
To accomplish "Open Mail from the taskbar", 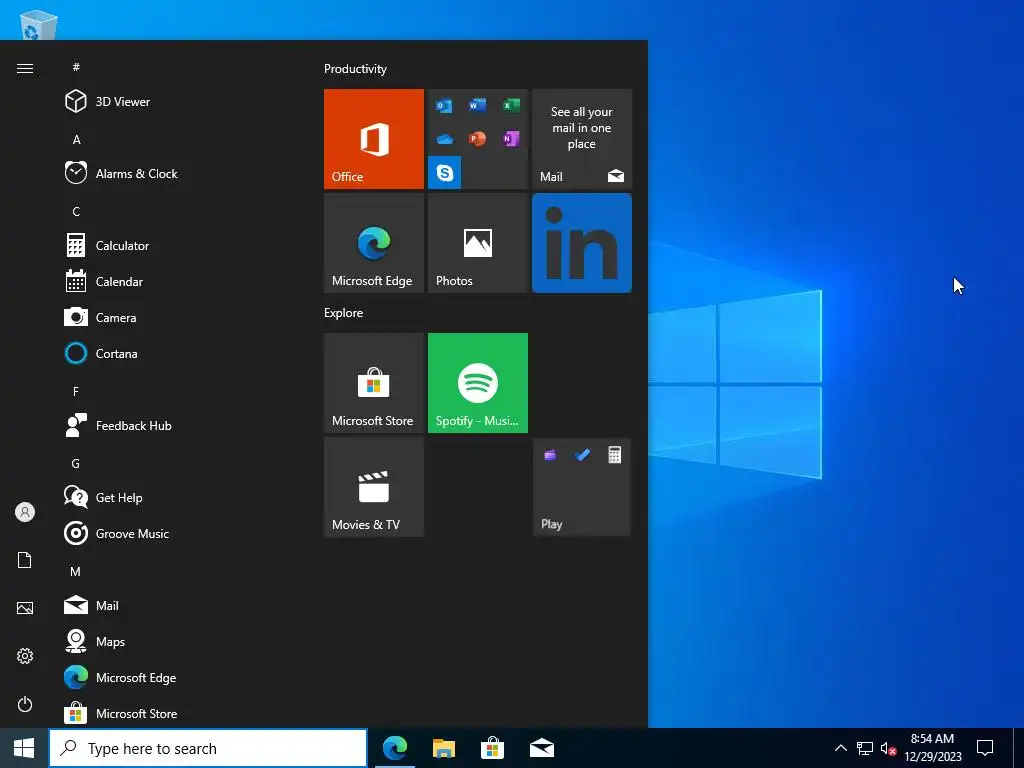I will [541, 748].
